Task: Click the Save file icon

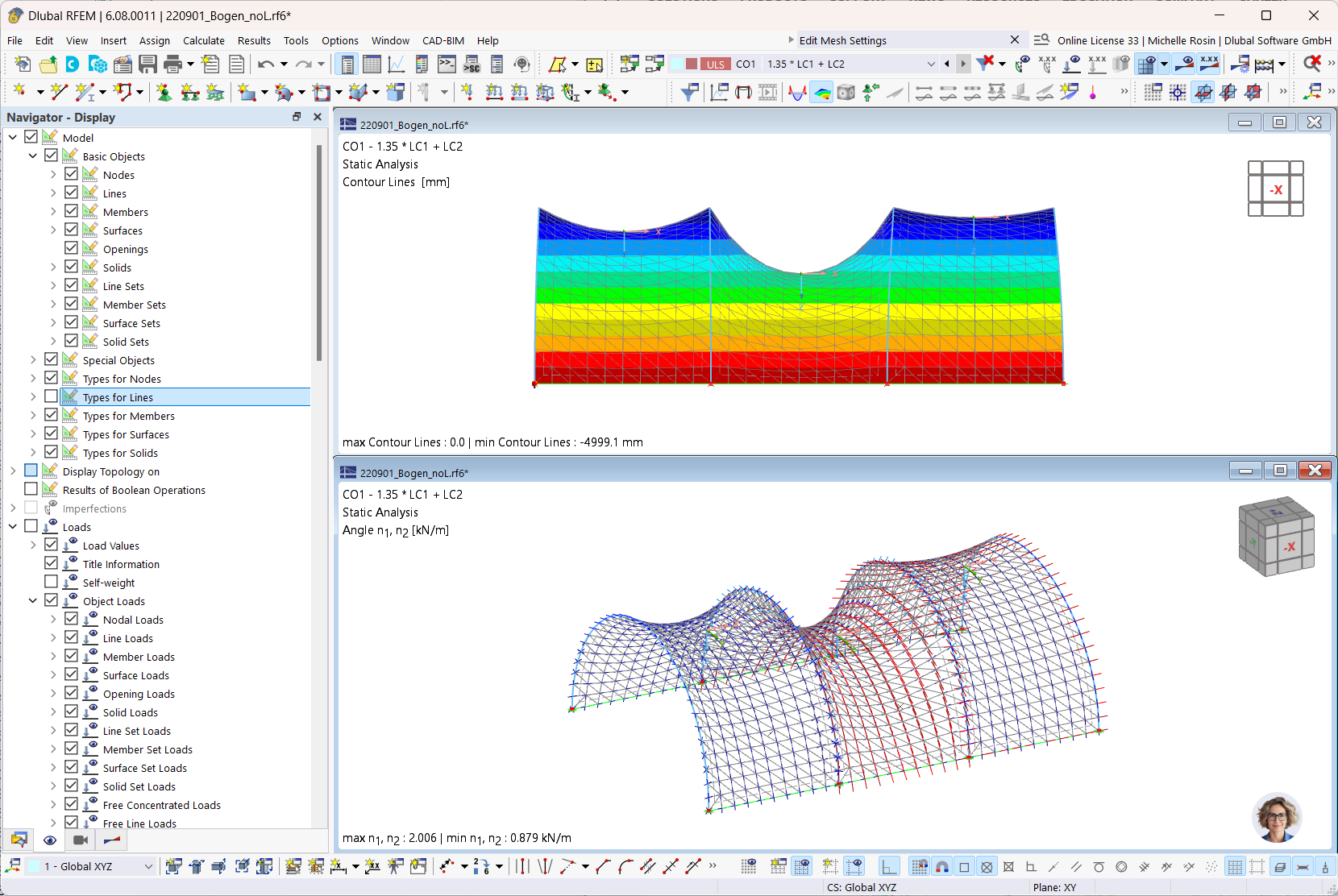Action: tap(148, 64)
